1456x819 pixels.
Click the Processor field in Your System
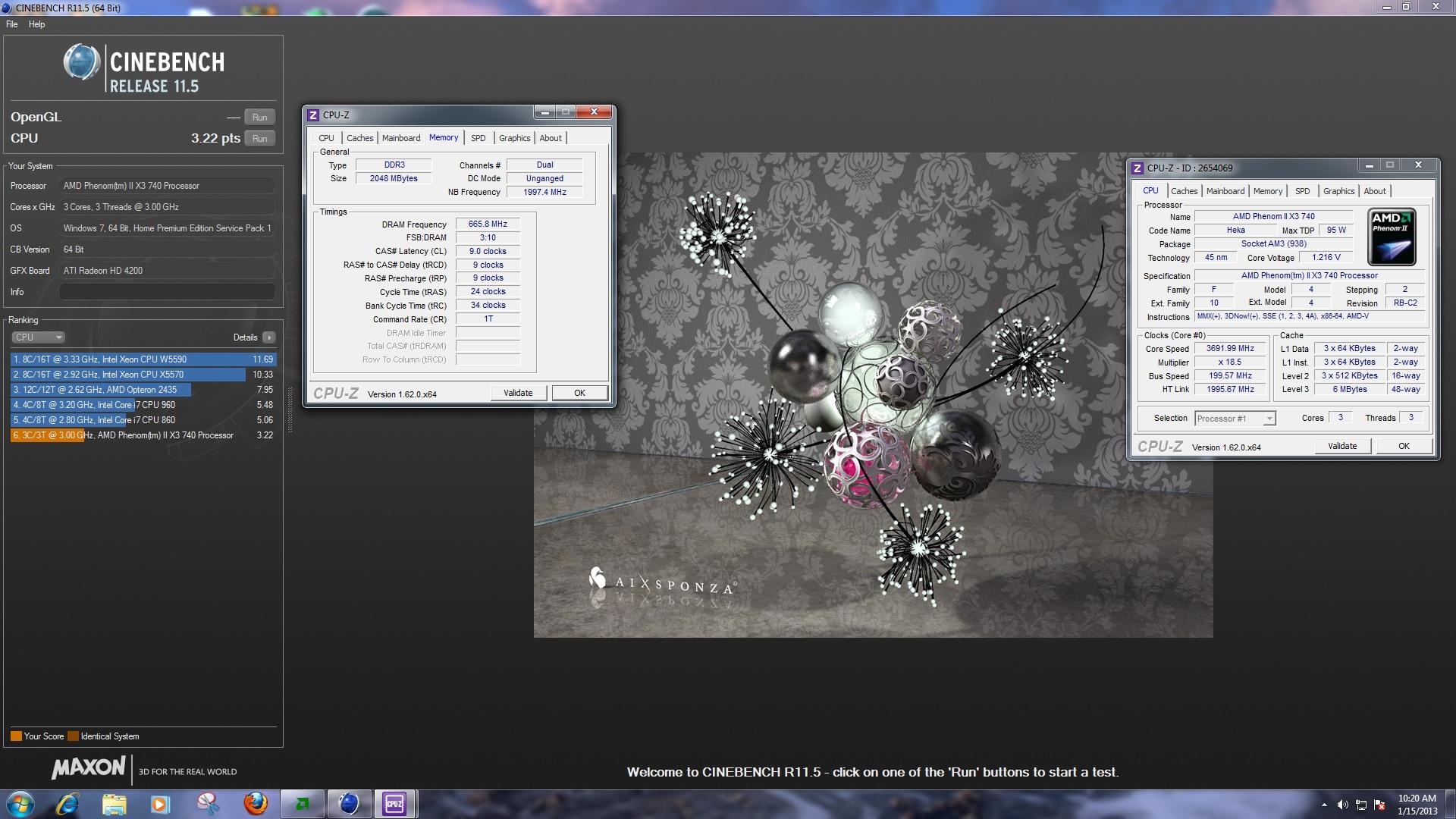(167, 186)
